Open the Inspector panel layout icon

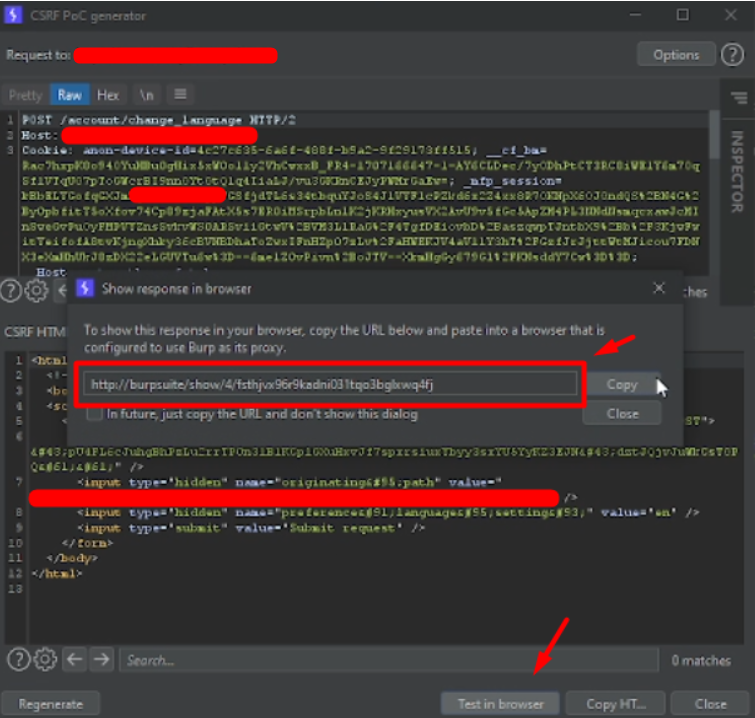point(739,98)
